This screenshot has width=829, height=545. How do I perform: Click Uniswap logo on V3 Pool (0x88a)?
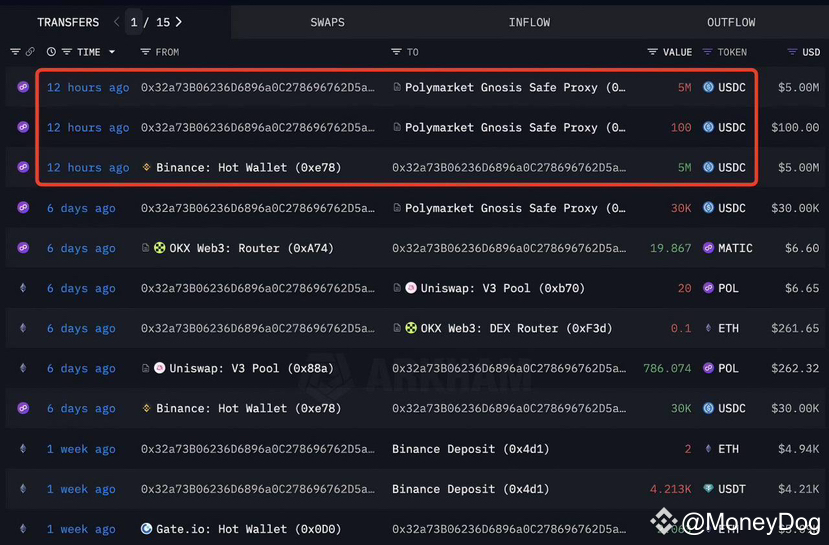tap(159, 368)
